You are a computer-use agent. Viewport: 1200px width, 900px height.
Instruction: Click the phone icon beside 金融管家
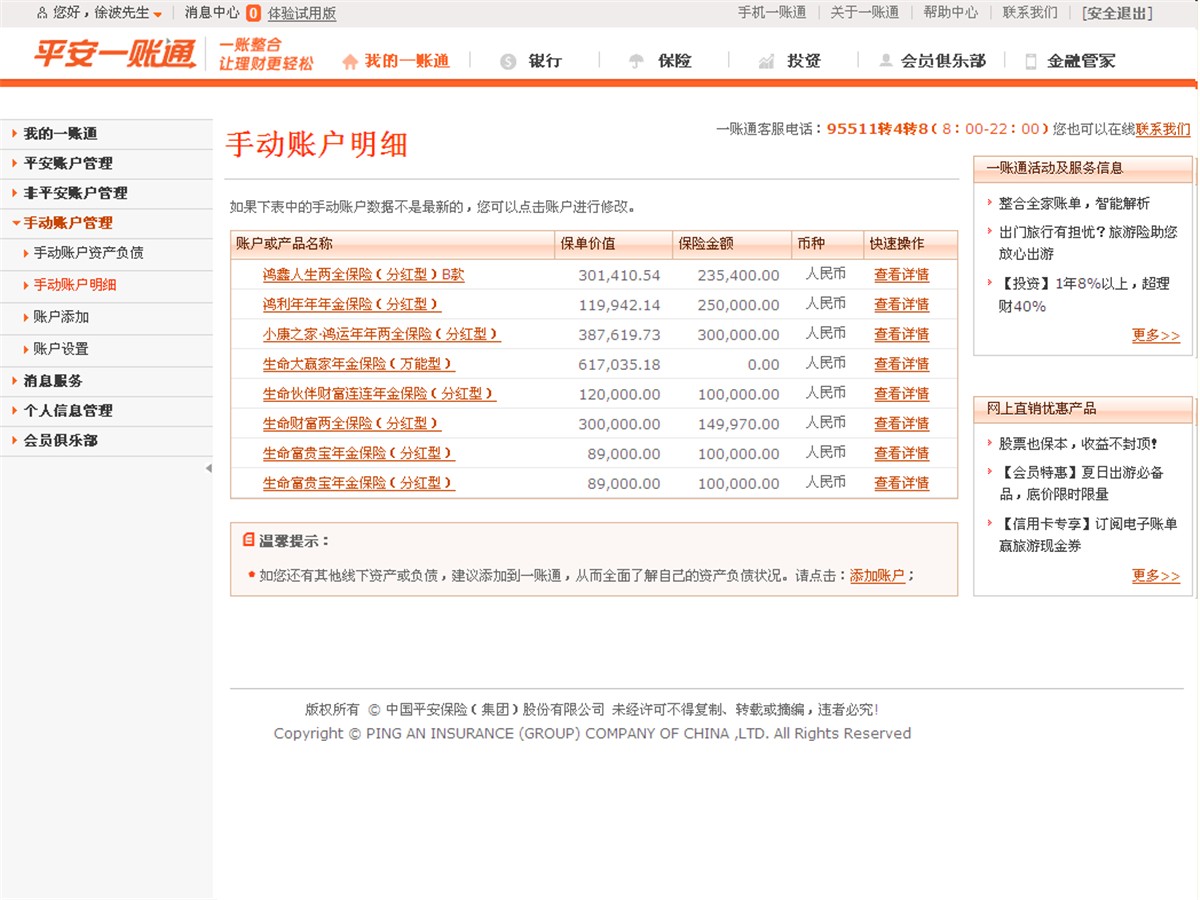coord(1031,62)
